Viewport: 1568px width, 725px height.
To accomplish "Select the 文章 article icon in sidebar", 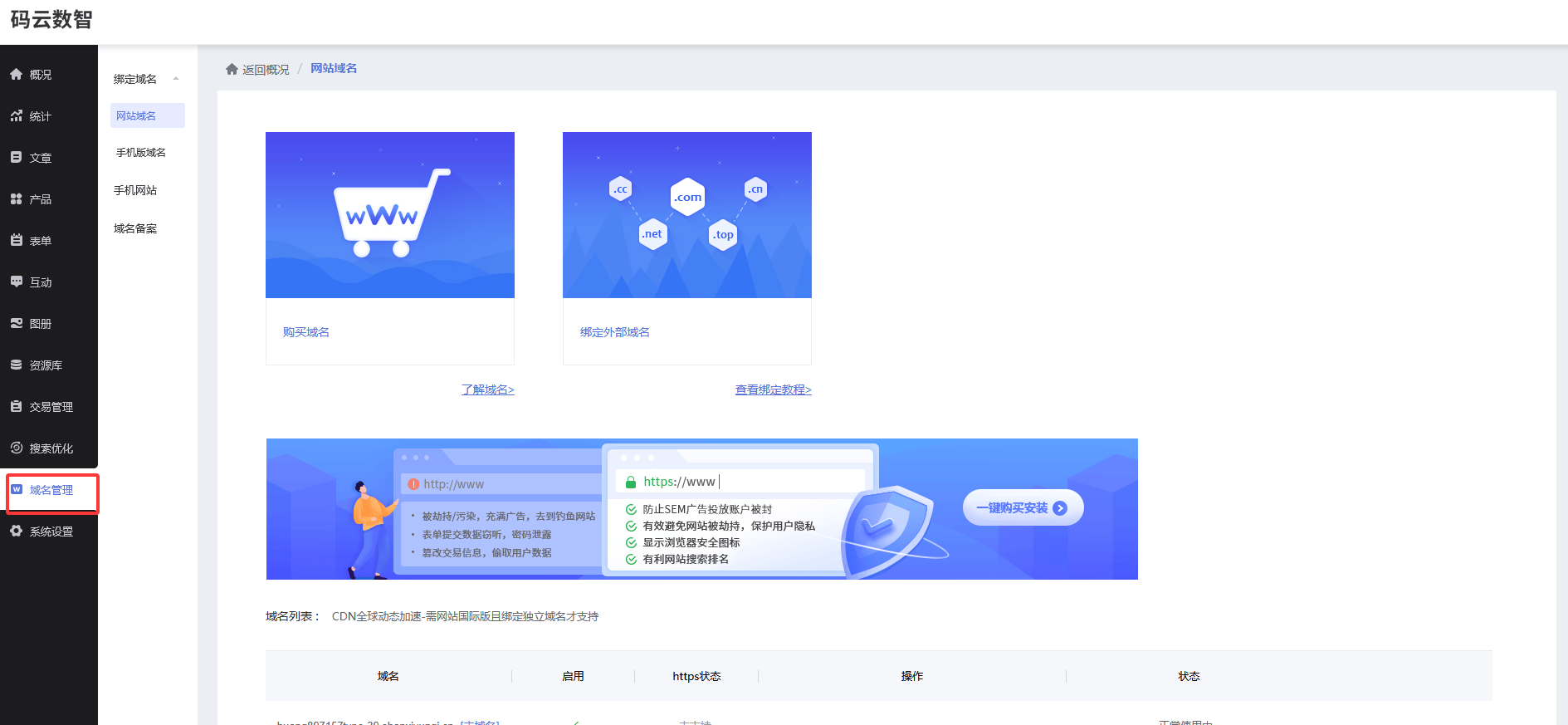I will click(x=16, y=158).
